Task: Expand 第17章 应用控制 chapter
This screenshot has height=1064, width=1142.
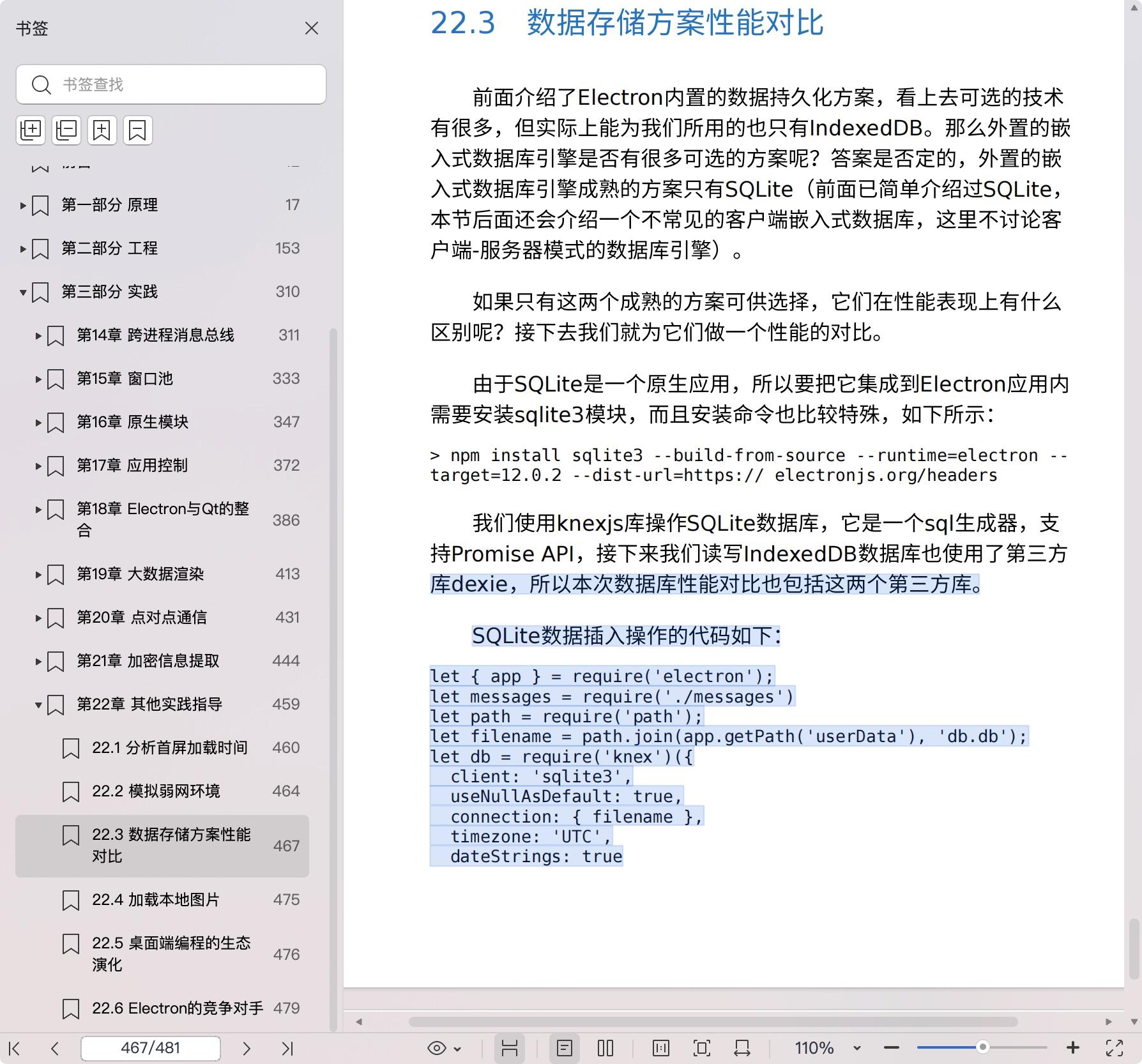Action: [x=38, y=466]
